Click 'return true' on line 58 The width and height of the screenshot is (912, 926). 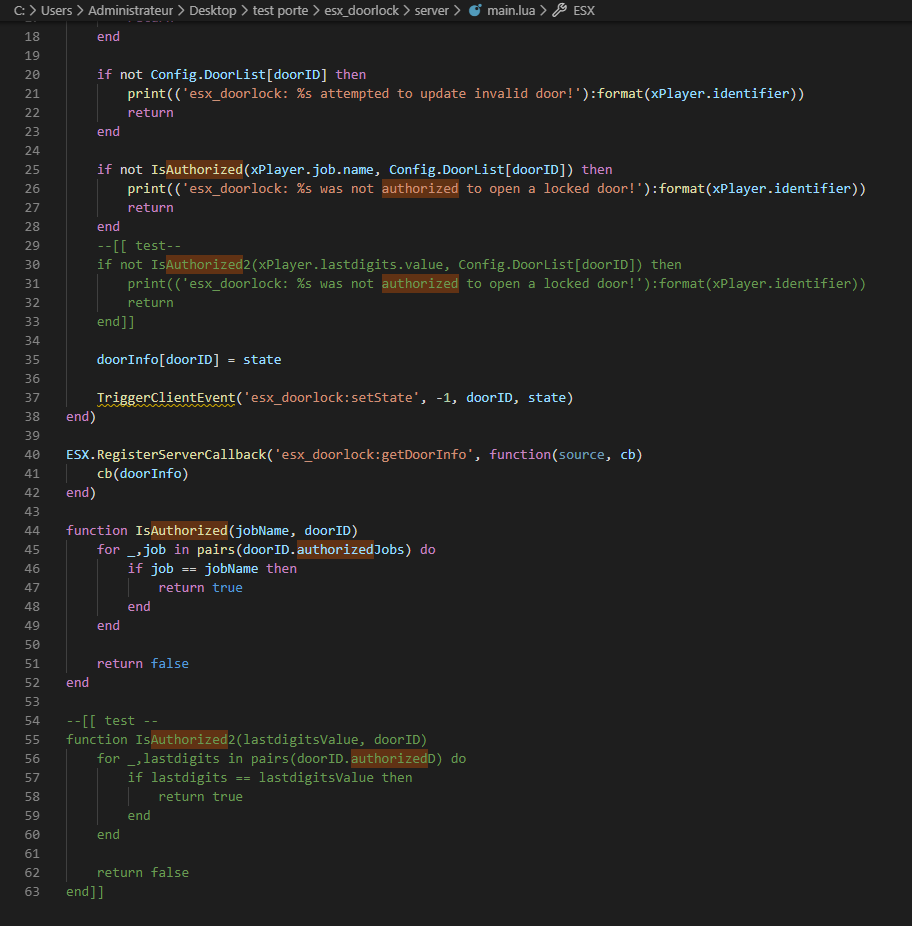point(200,797)
